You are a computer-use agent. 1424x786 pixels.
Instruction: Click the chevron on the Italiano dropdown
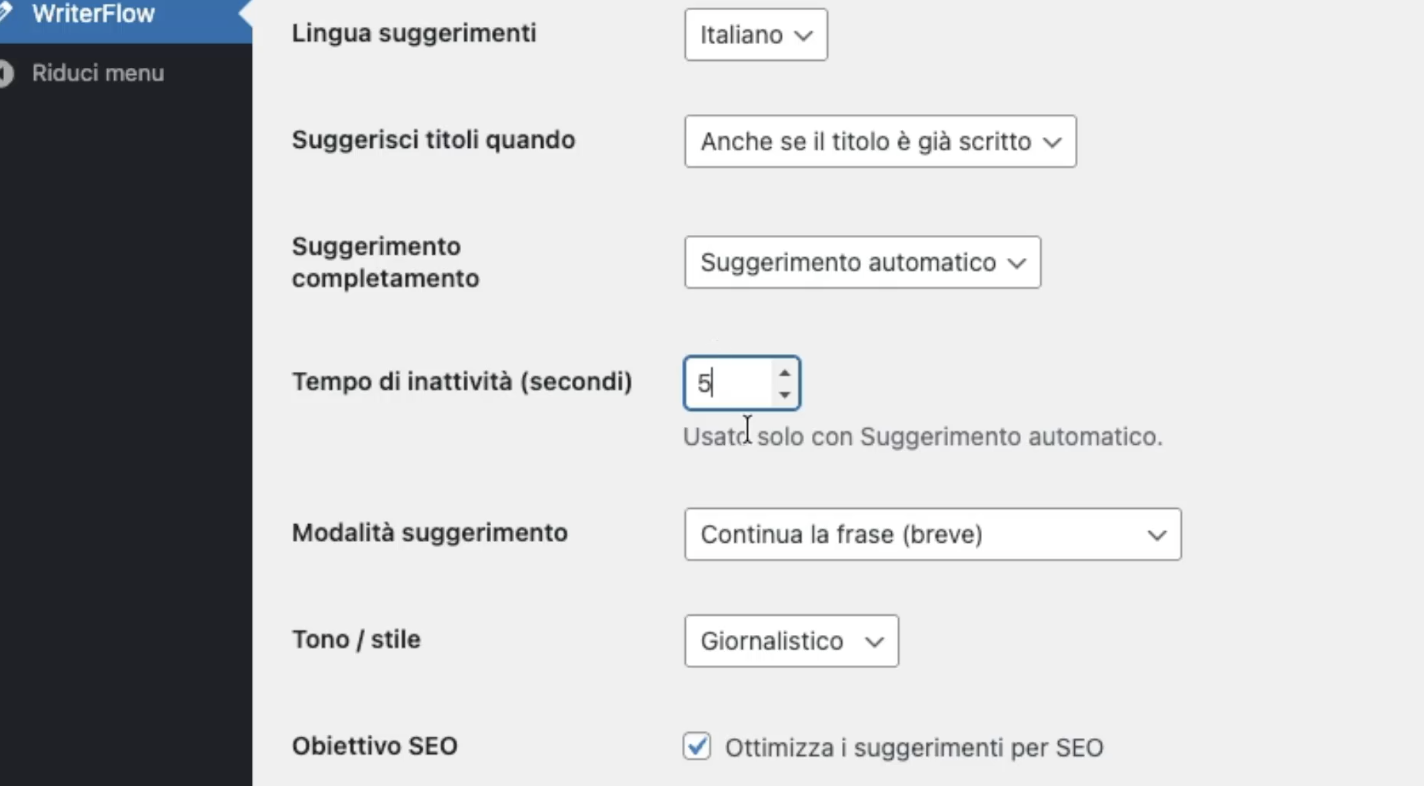tap(803, 35)
